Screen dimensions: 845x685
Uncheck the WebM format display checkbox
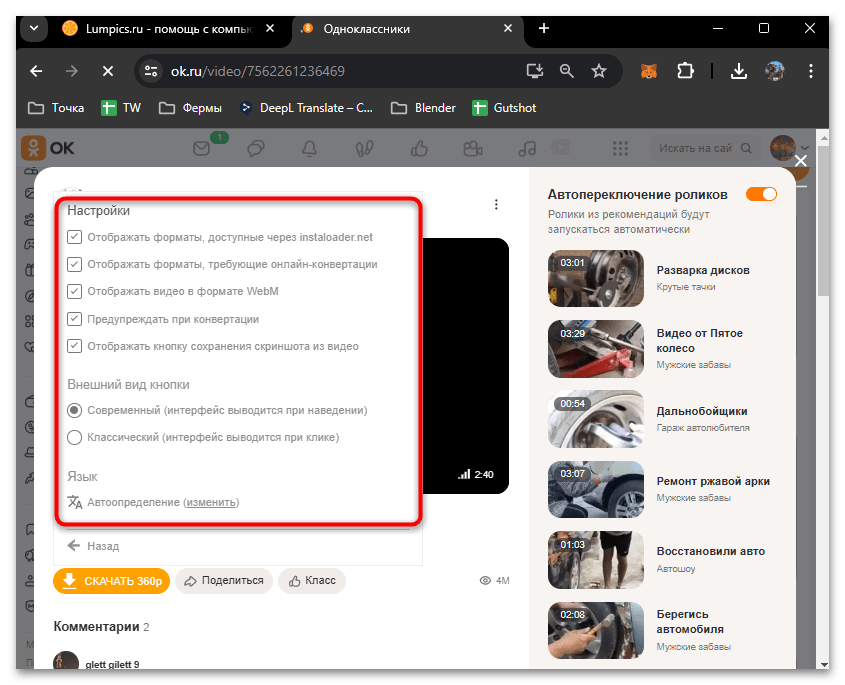tap(74, 291)
